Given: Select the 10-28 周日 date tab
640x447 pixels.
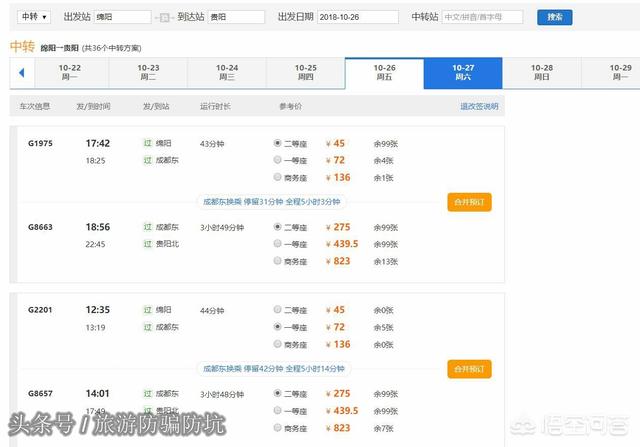Looking at the screenshot, I should 541,73.
